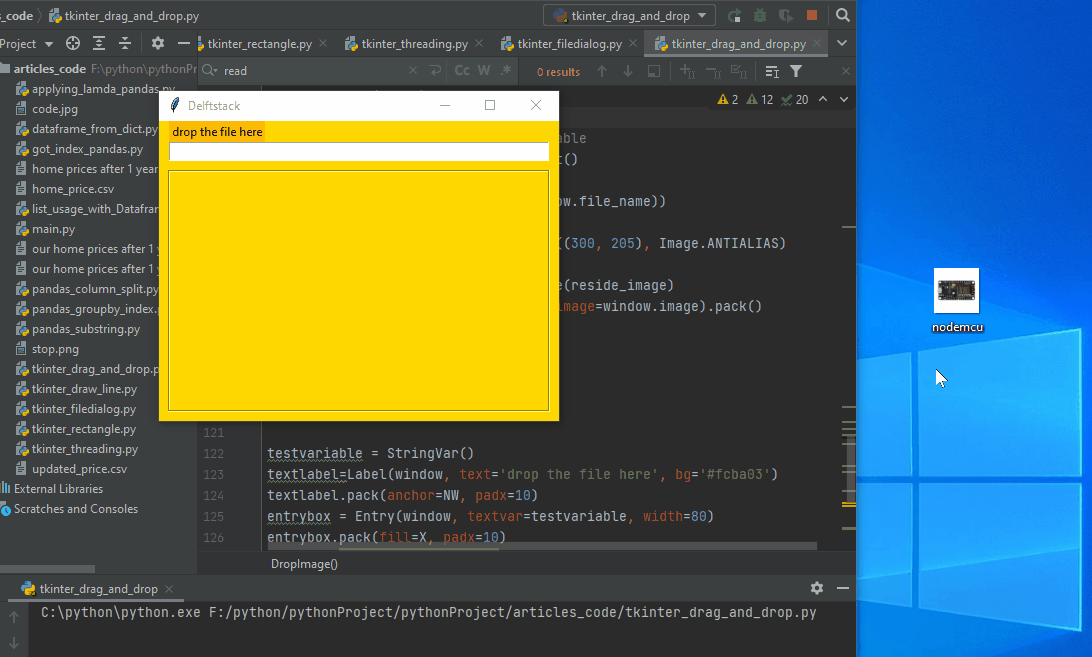Open the tkinter_drag_and_drop run configuration dropdown
The width and height of the screenshot is (1092, 657).
[x=629, y=15]
